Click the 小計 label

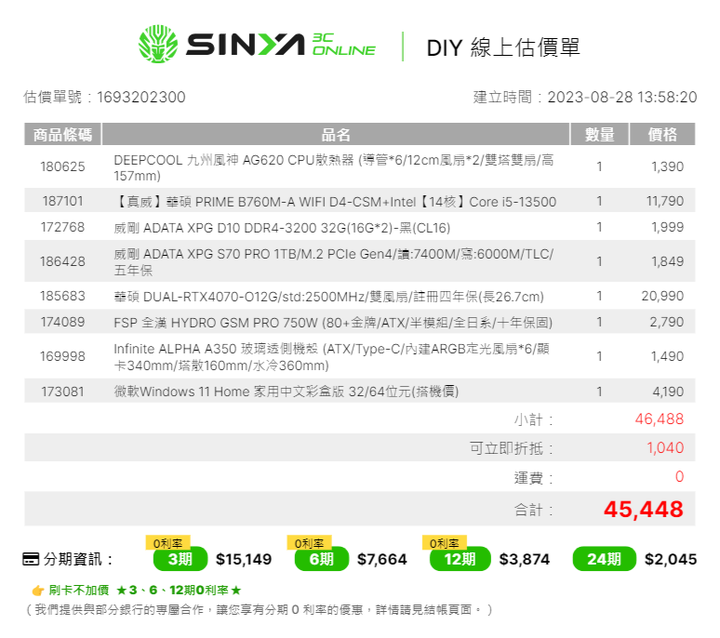coord(534,420)
